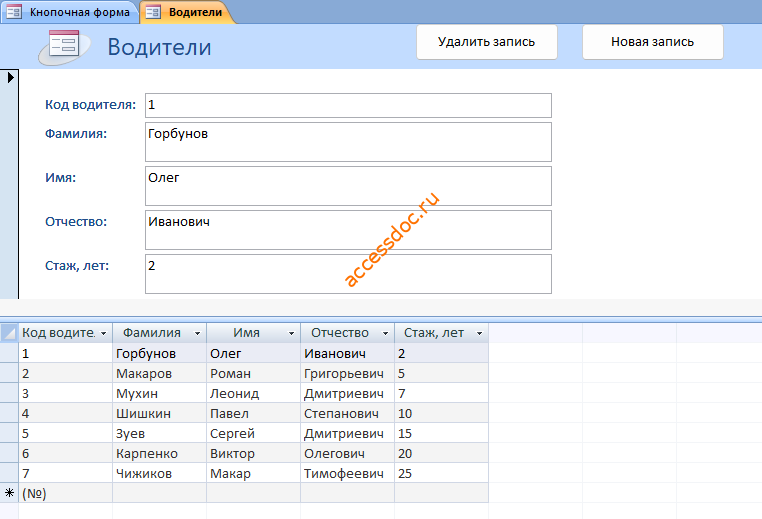Viewport: 762px width, 519px height.
Task: Click the Стаж value 25
Action: click(441, 473)
